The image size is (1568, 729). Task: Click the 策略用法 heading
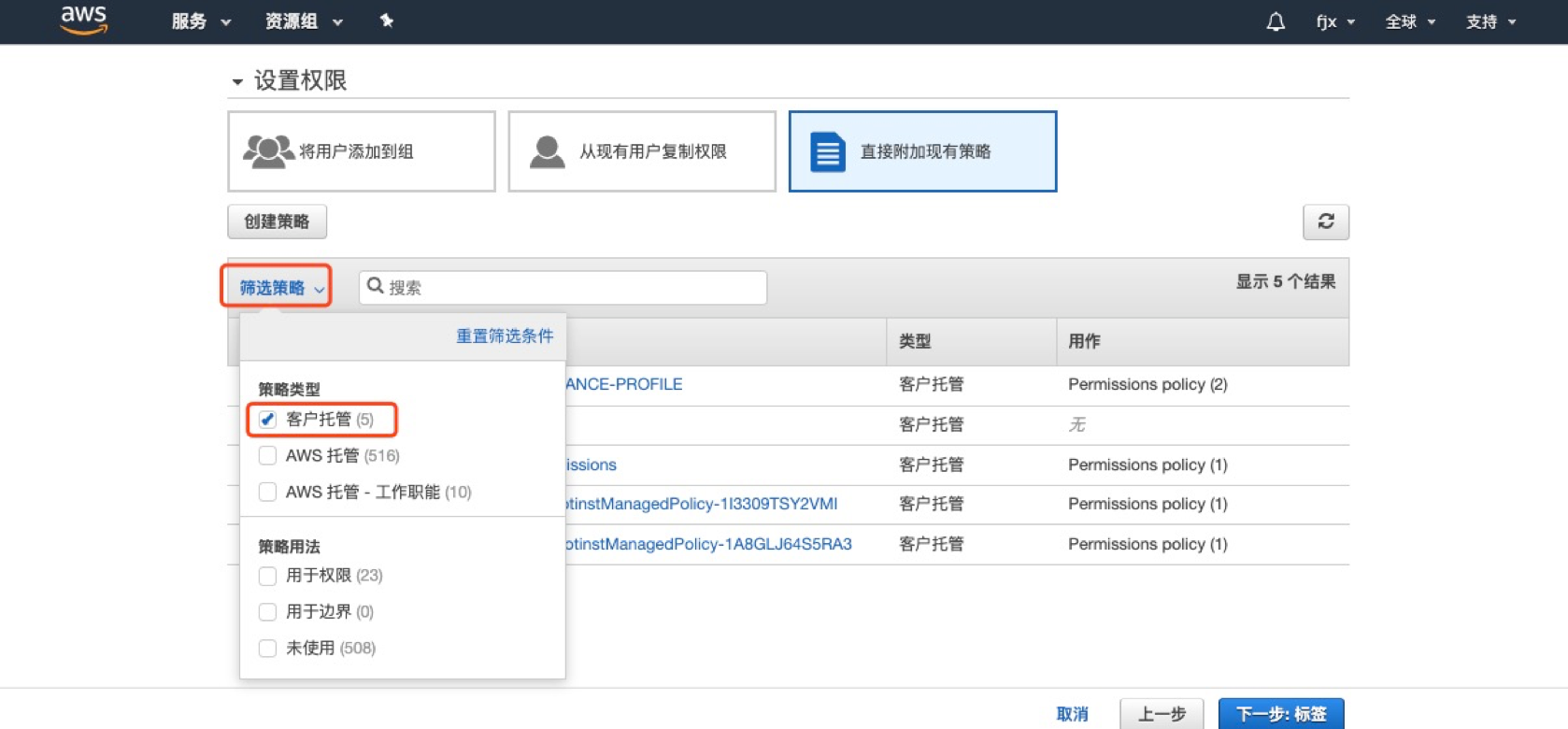point(289,546)
